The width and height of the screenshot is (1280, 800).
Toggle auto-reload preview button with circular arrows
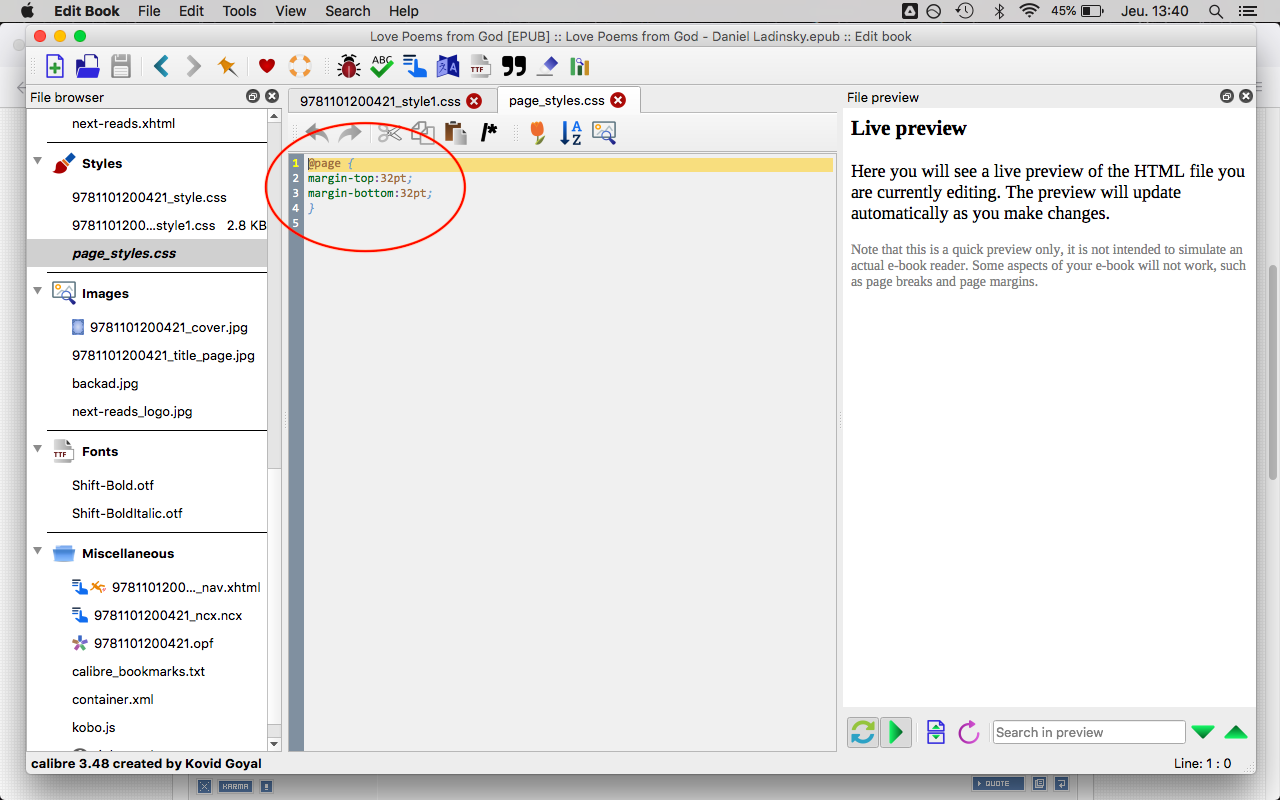[862, 733]
